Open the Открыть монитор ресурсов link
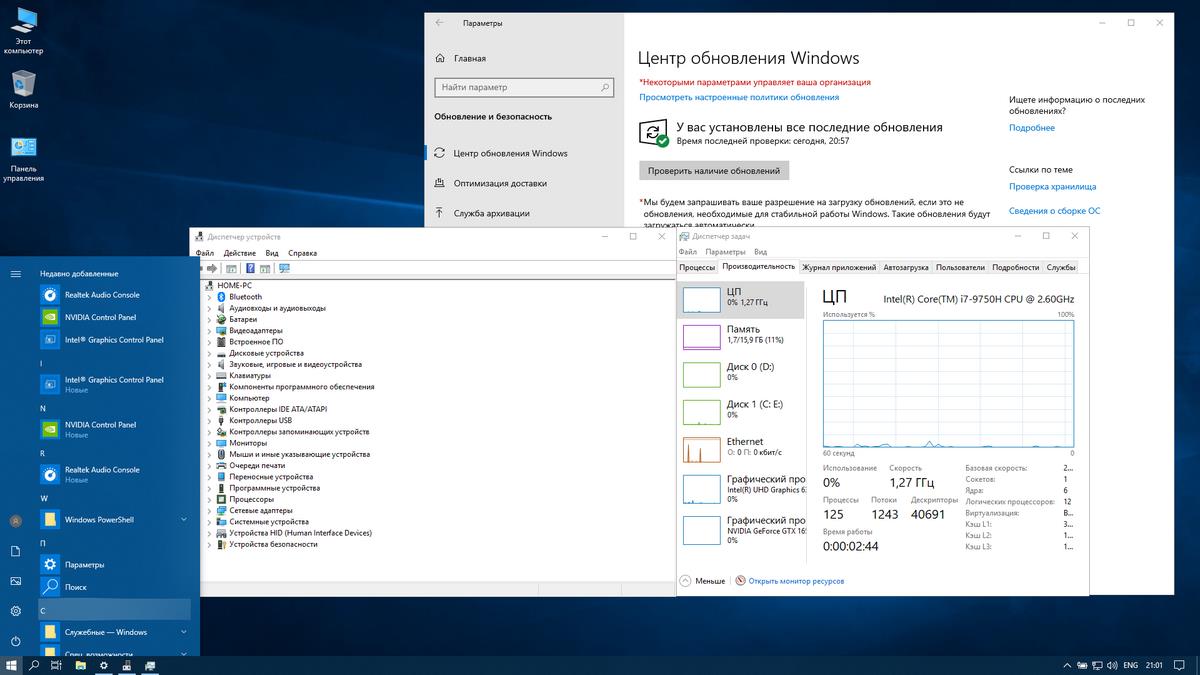 (x=796, y=581)
